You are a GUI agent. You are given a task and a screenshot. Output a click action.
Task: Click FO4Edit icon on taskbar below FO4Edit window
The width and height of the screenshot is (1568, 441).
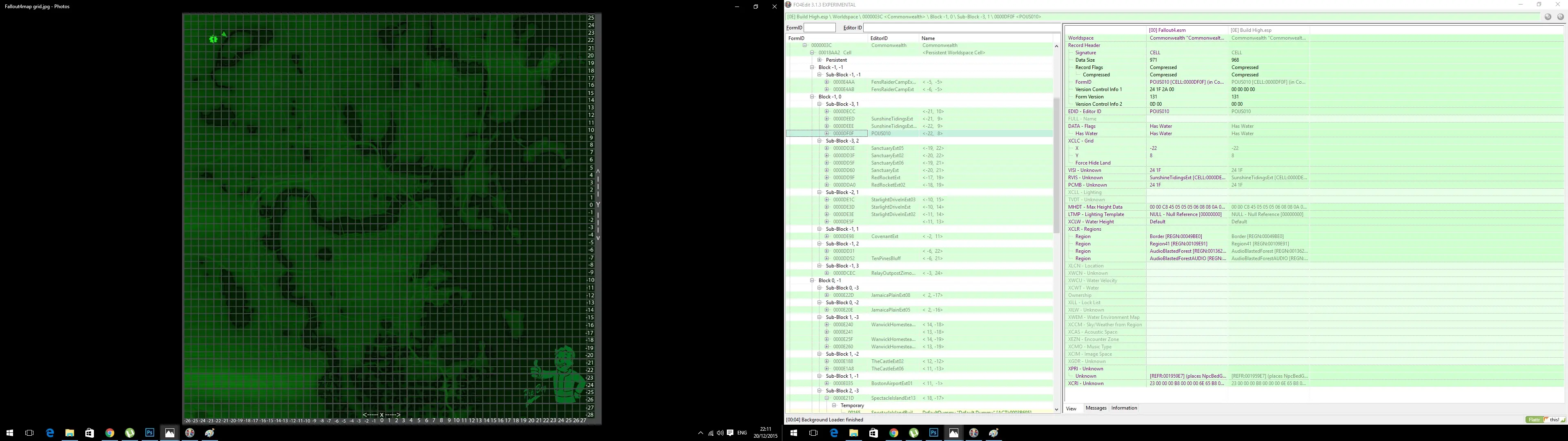[x=974, y=433]
